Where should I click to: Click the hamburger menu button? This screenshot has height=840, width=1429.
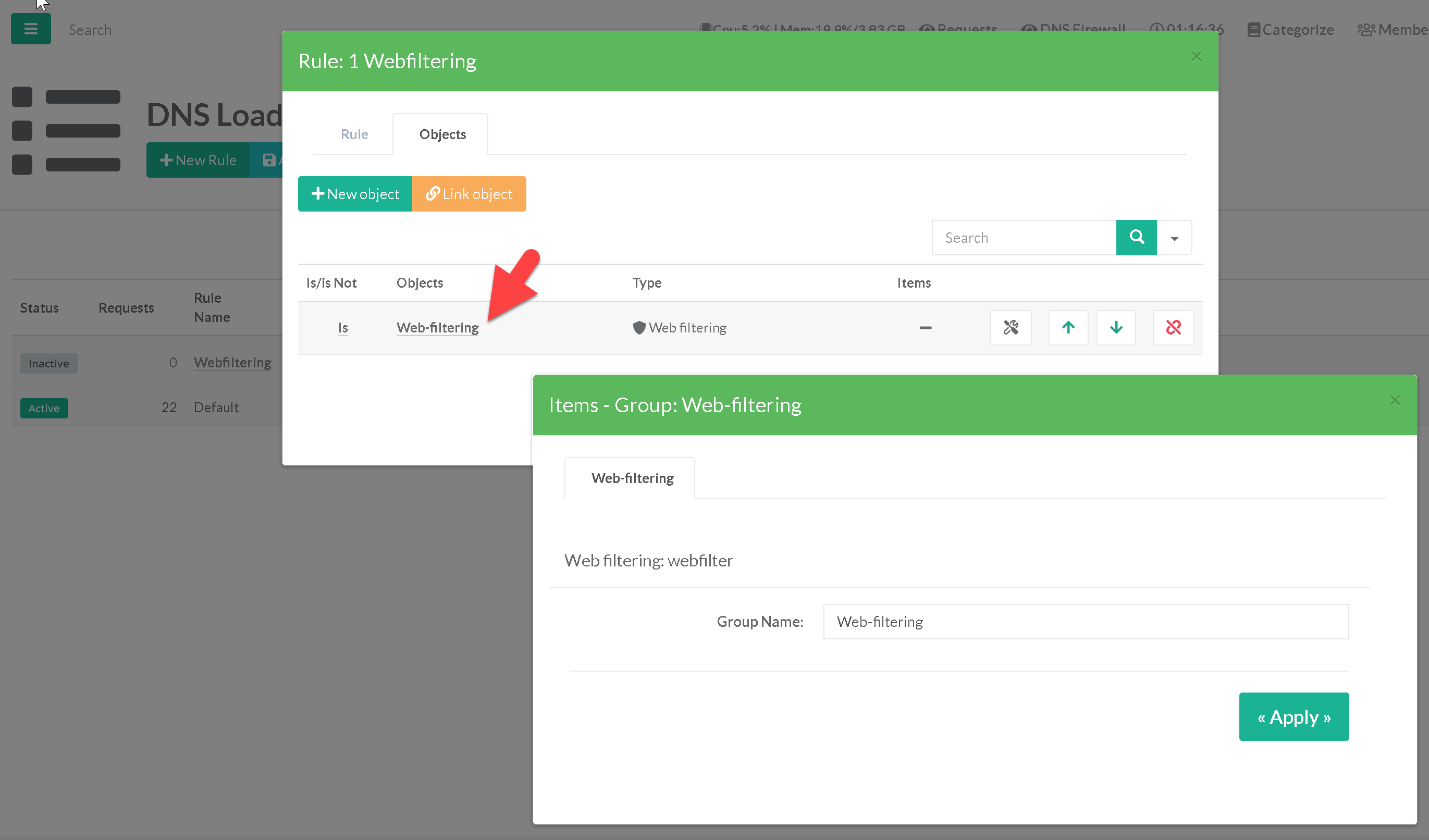31,29
